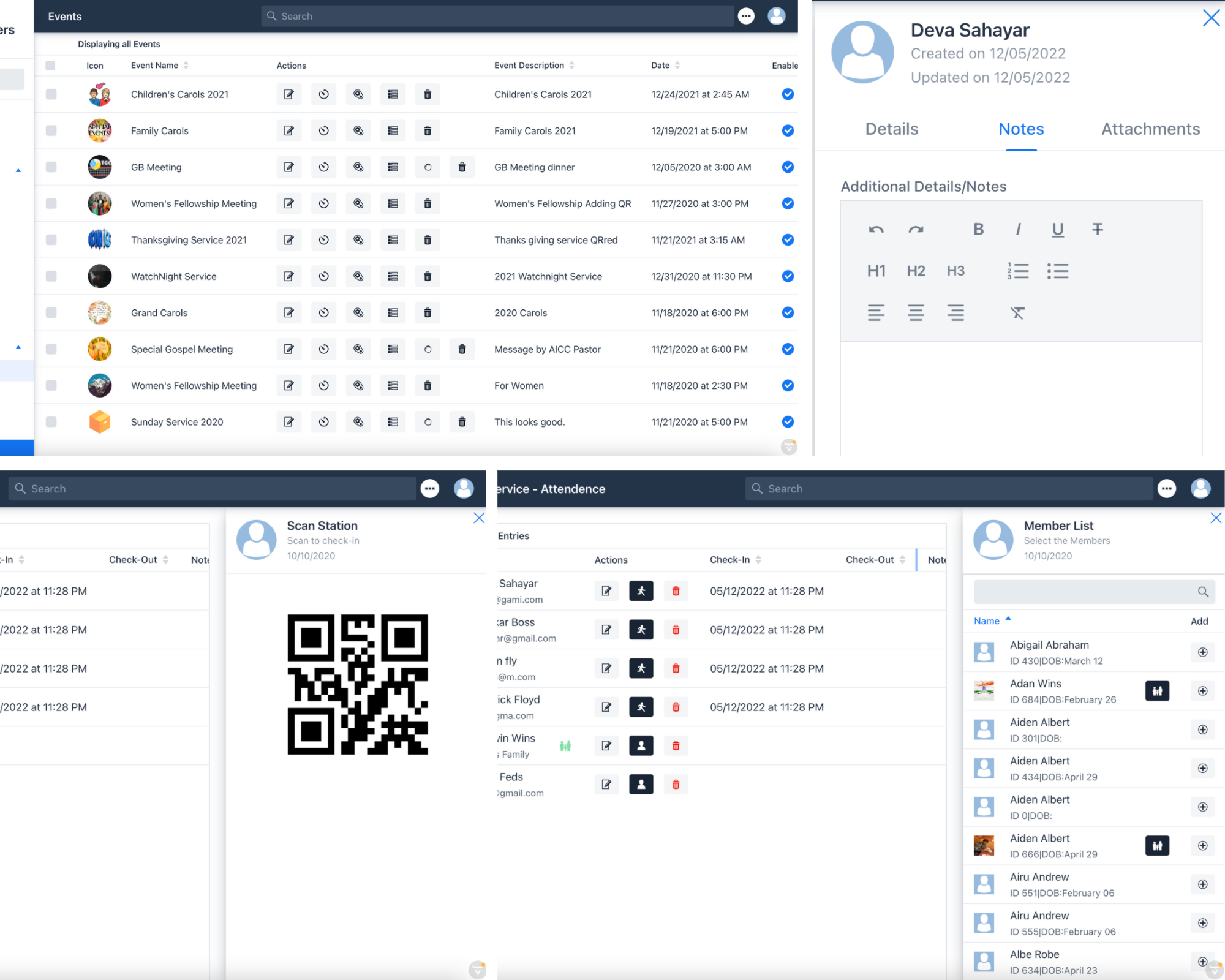Image resolution: width=1225 pixels, height=980 pixels.
Task: Apply strikethrough in notes editor
Action: pyautogui.click(x=1098, y=230)
